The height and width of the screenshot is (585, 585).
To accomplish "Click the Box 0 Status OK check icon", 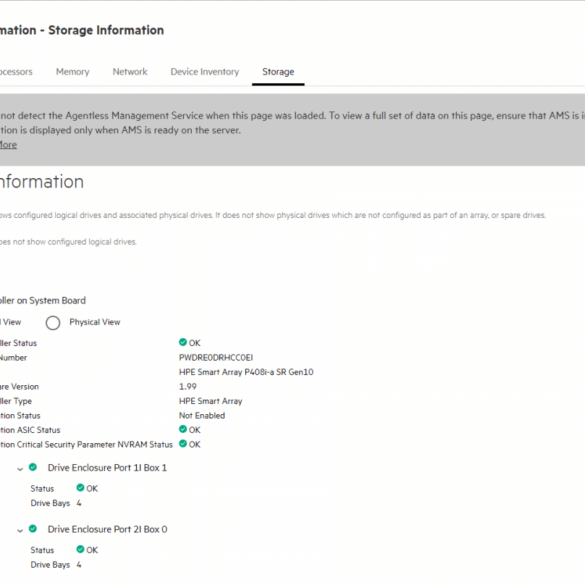I will tap(80, 549).
